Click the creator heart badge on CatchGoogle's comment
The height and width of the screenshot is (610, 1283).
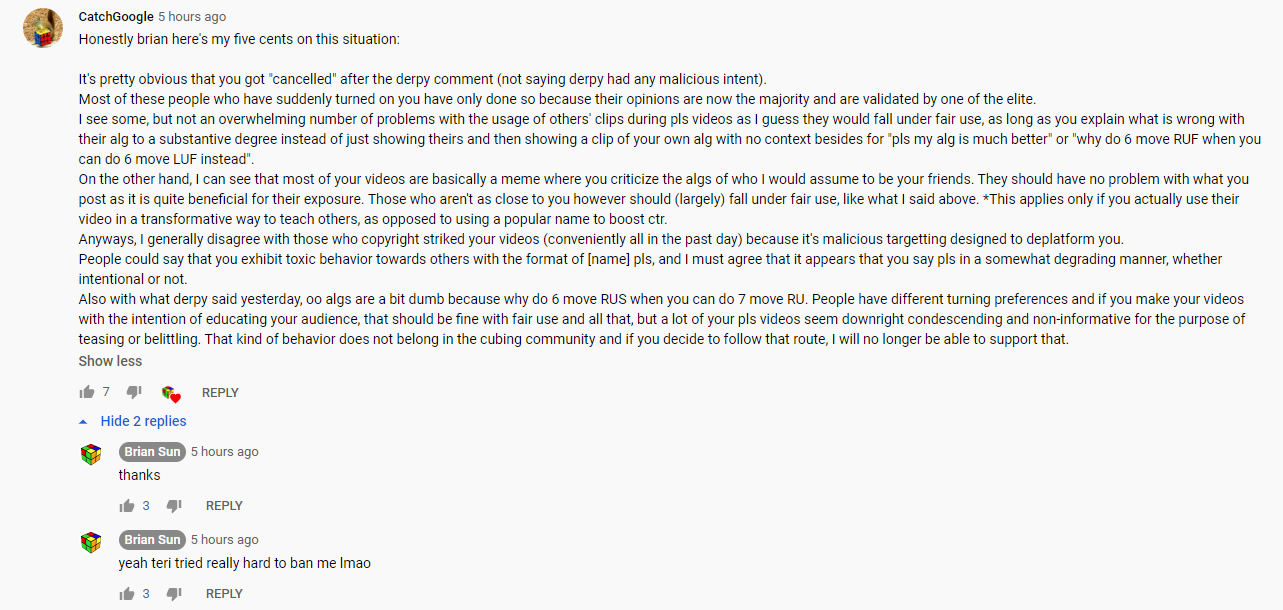(x=171, y=394)
